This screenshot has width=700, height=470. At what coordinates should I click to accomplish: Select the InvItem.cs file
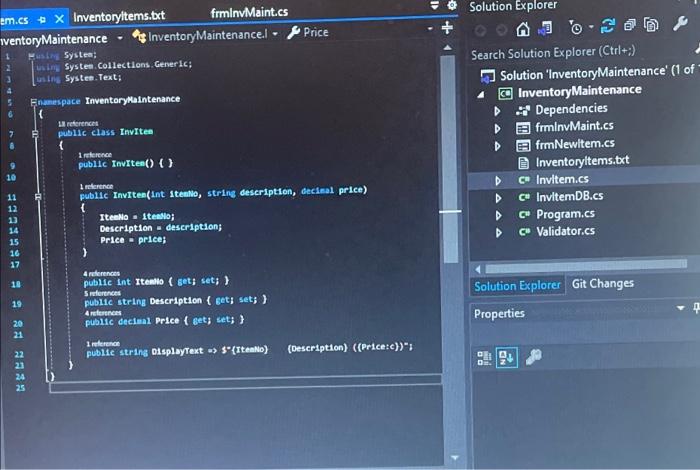pos(562,179)
